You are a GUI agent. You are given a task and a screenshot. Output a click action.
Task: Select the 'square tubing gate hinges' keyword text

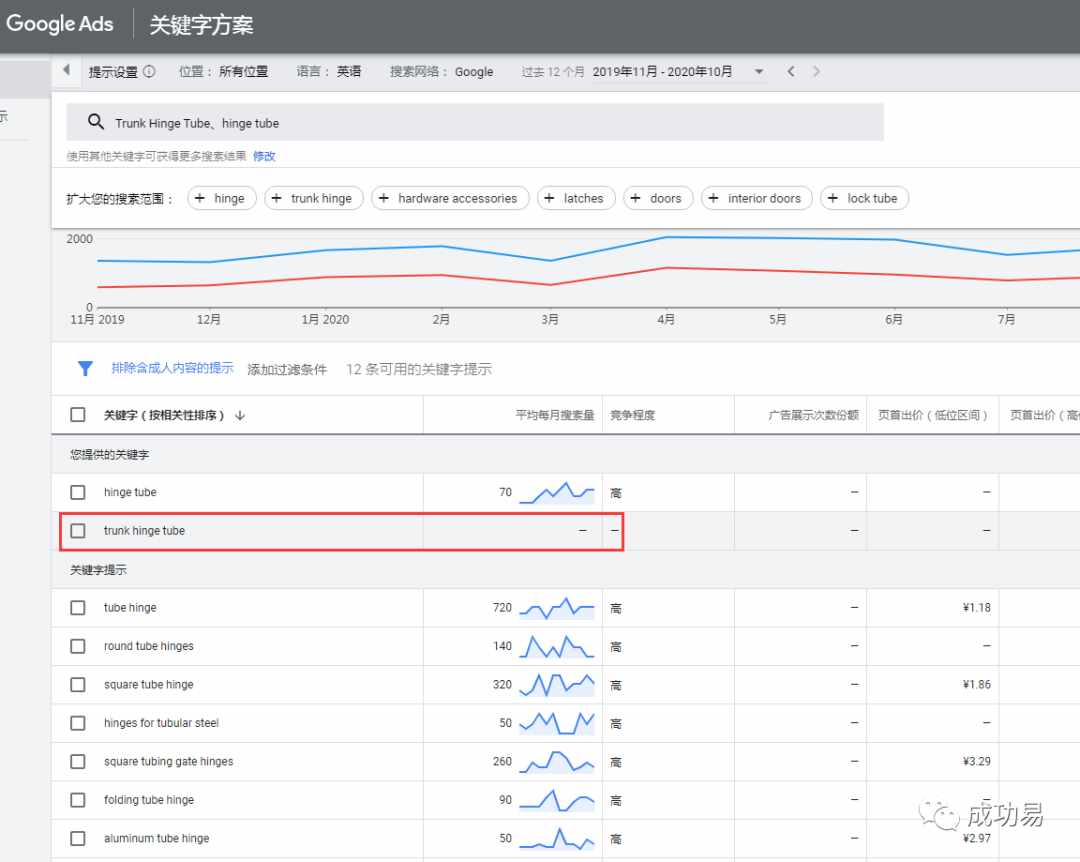169,761
